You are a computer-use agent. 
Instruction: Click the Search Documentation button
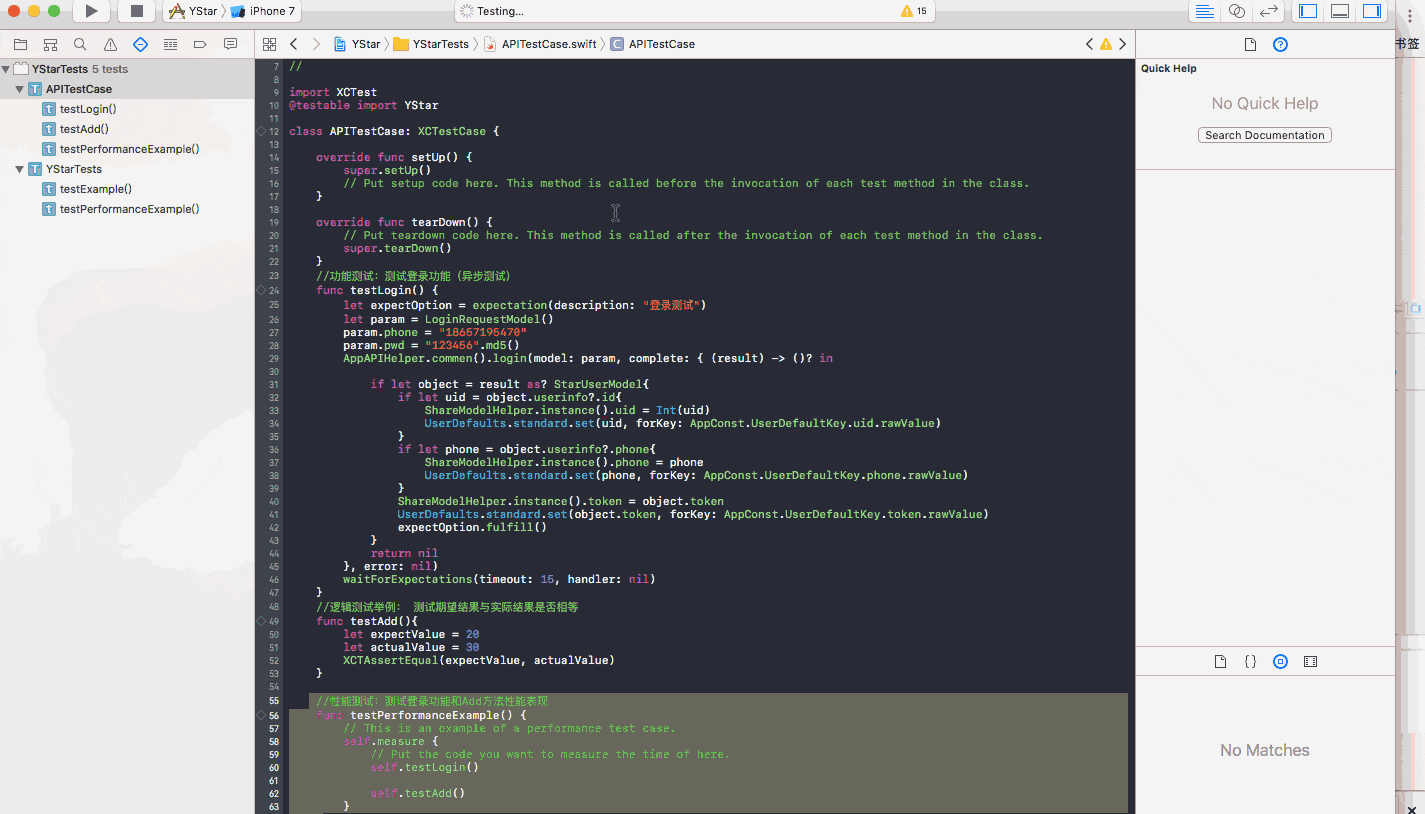click(x=1264, y=135)
